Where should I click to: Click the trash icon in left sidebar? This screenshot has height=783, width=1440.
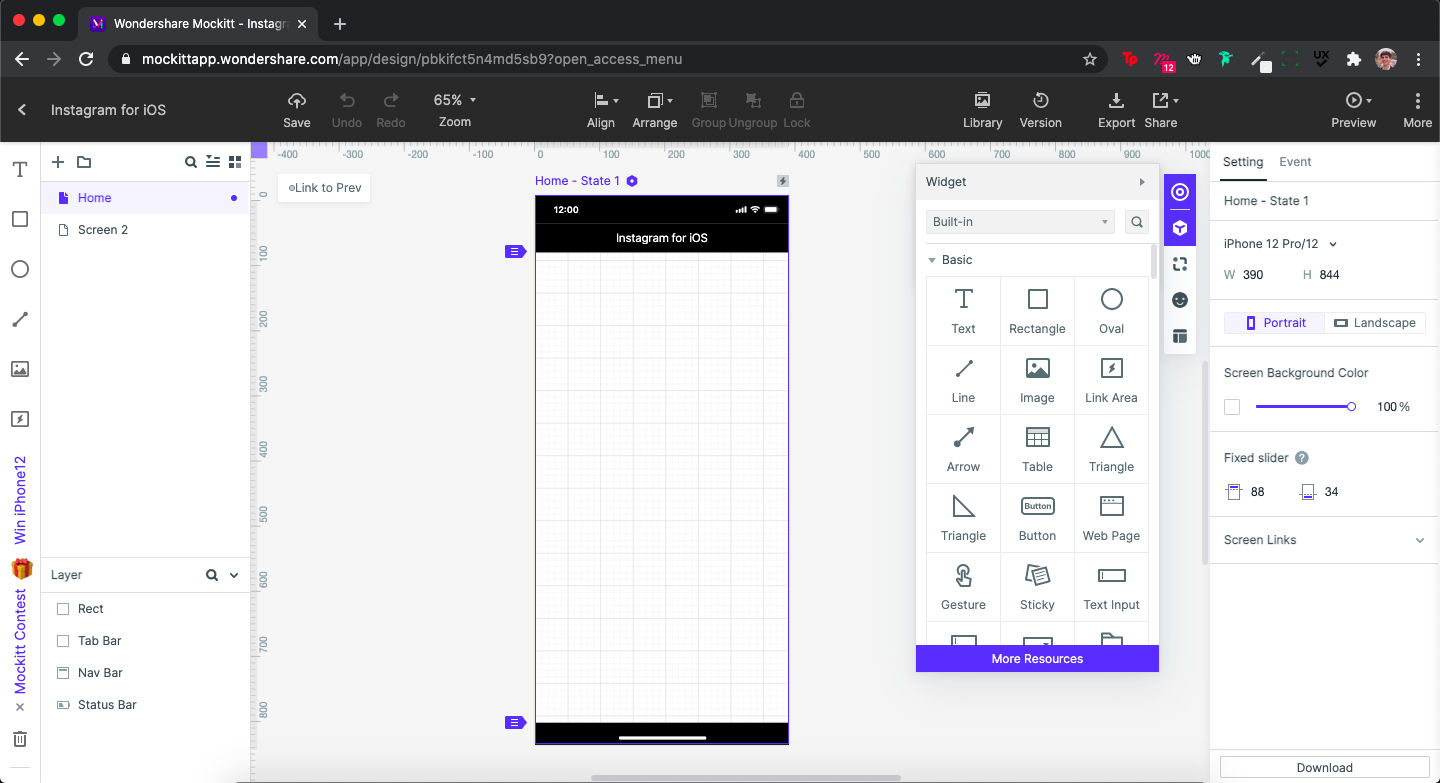(19, 740)
